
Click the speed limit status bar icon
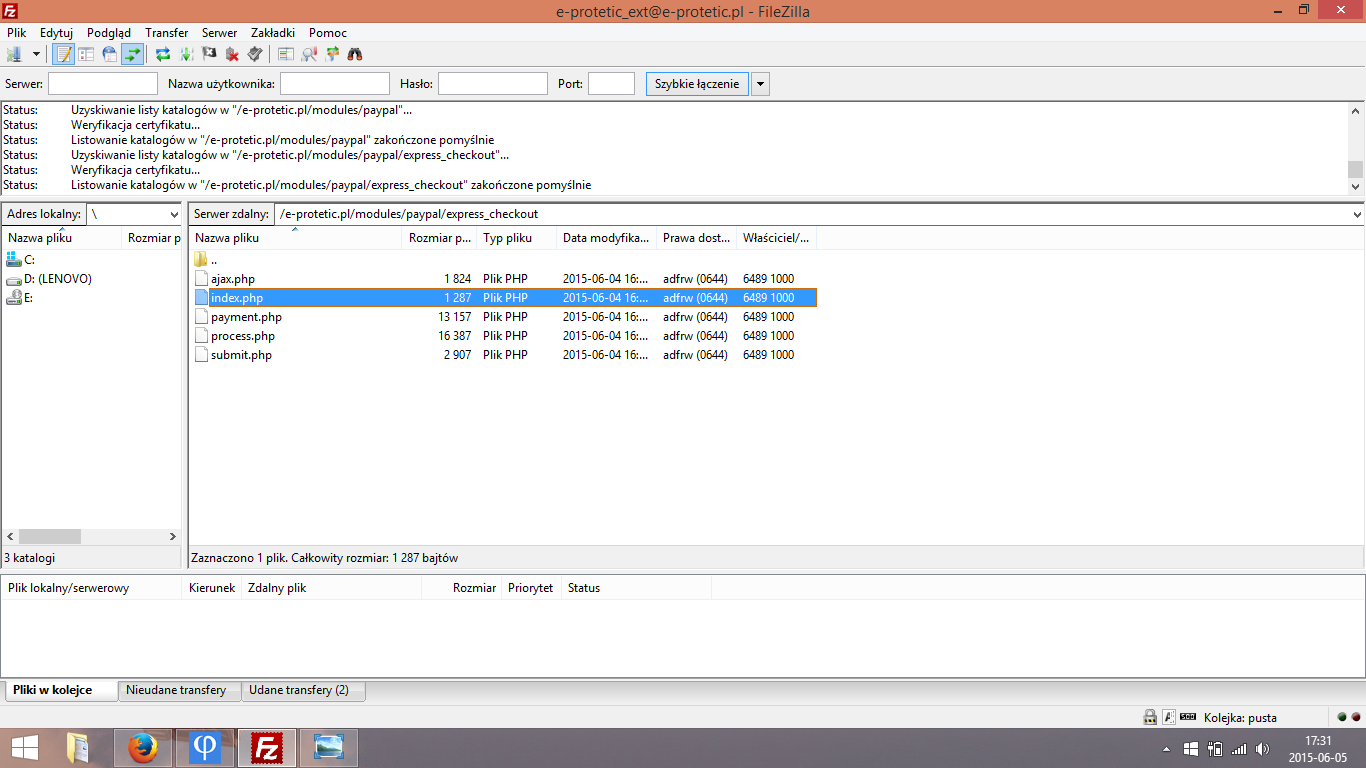pos(1188,717)
